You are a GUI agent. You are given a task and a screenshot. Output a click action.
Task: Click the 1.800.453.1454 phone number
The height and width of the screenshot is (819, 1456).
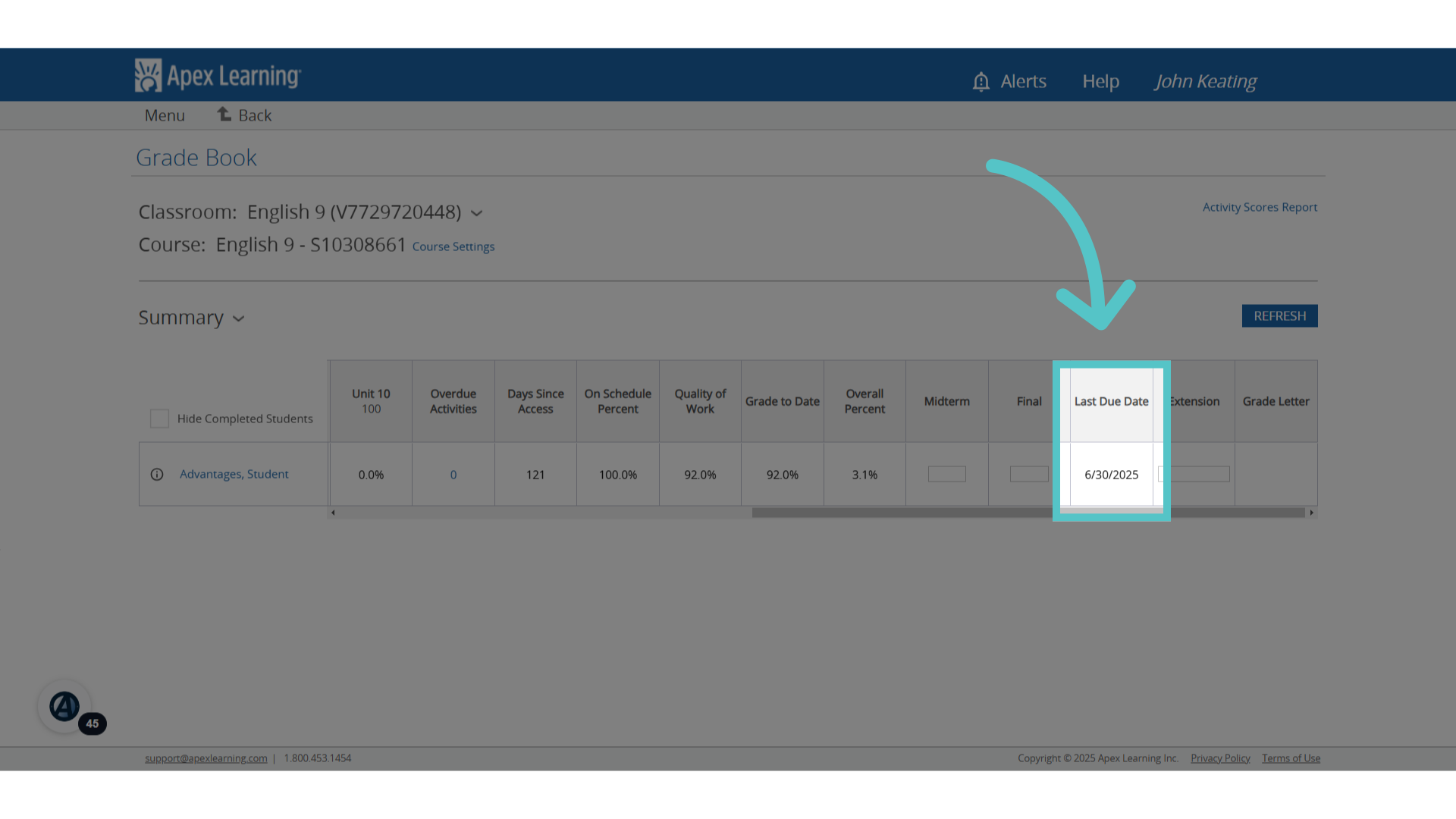(x=318, y=758)
